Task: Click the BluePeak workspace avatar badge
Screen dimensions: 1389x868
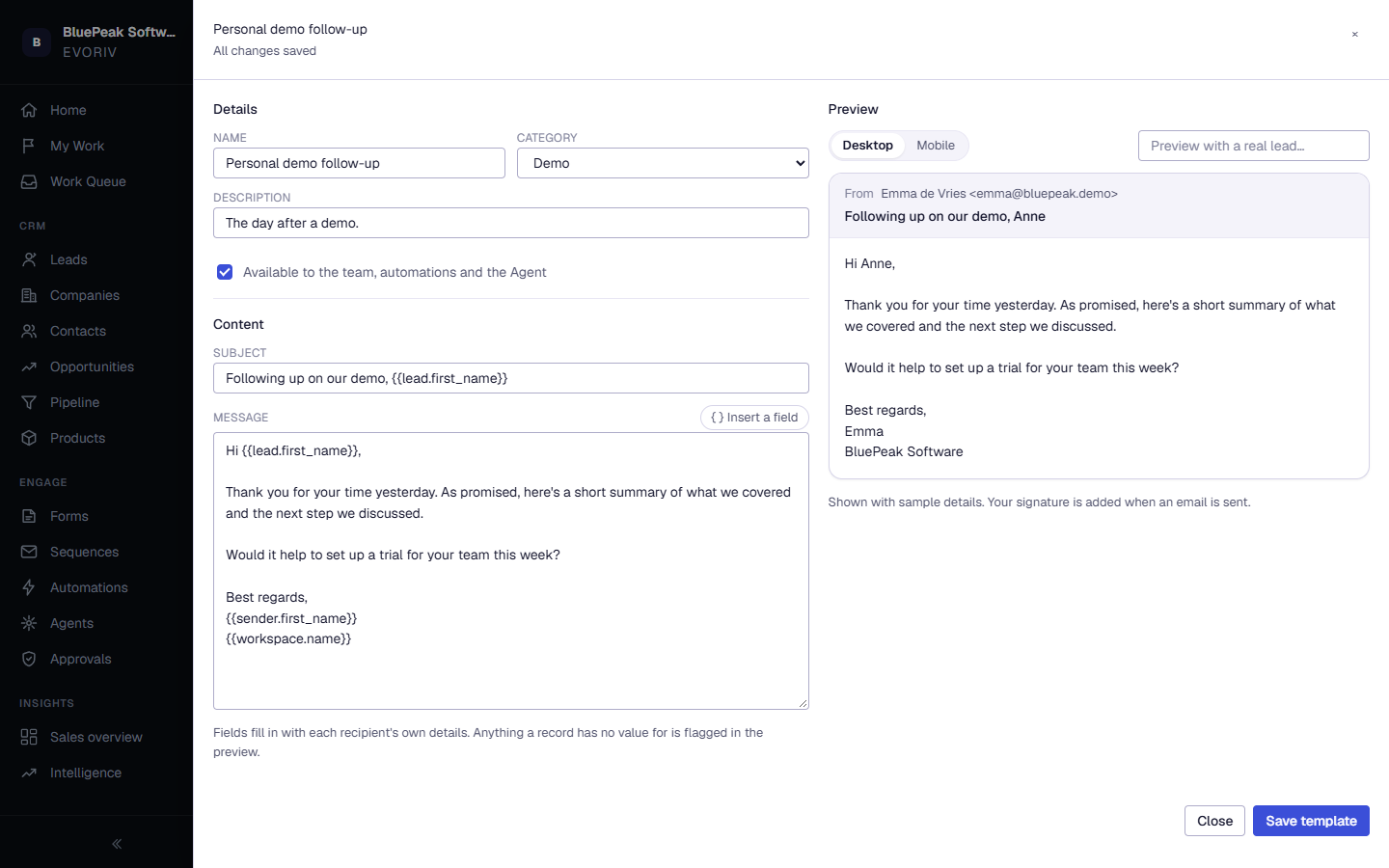Action: [37, 42]
